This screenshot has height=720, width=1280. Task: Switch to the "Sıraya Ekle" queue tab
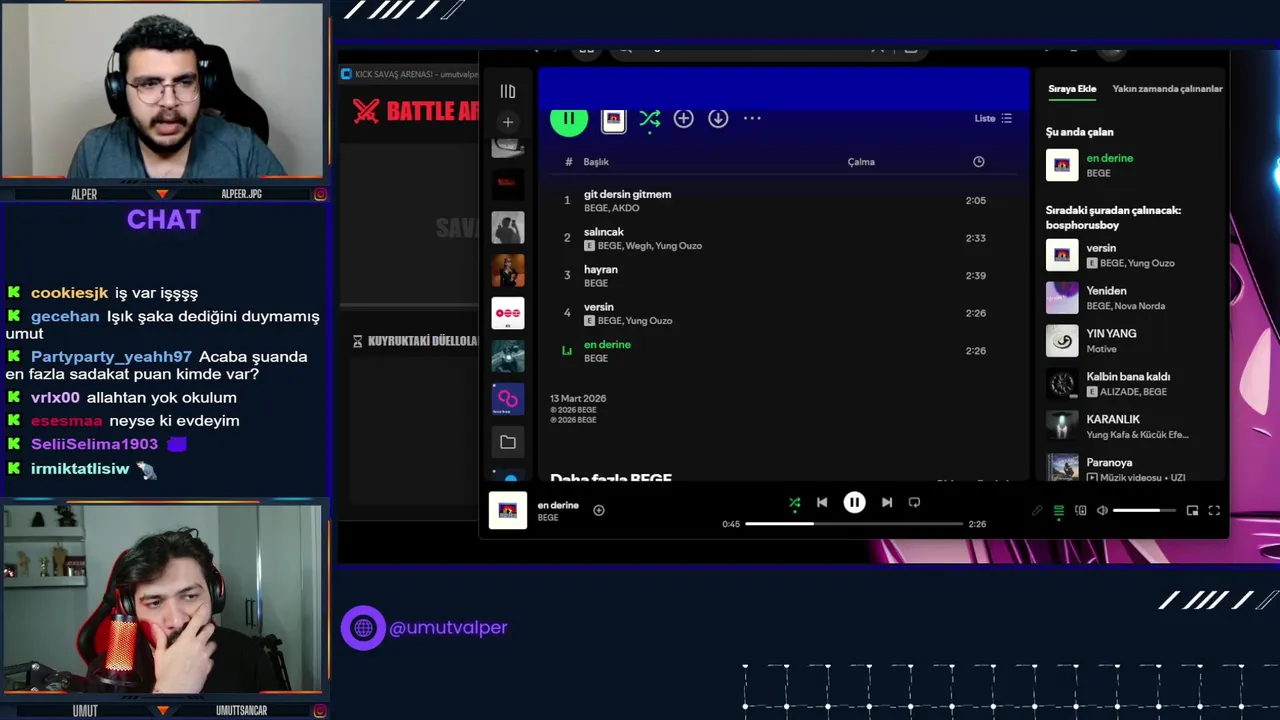(1072, 89)
